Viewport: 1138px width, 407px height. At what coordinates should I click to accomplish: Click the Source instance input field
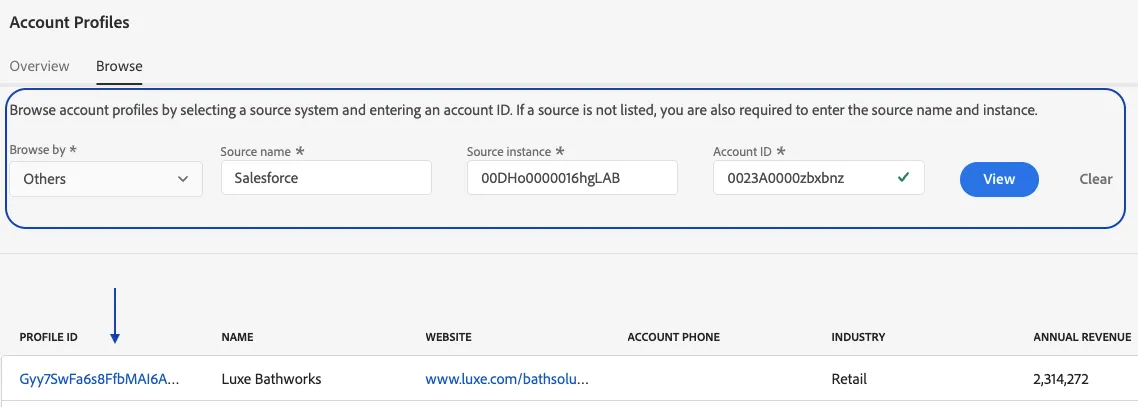point(572,178)
